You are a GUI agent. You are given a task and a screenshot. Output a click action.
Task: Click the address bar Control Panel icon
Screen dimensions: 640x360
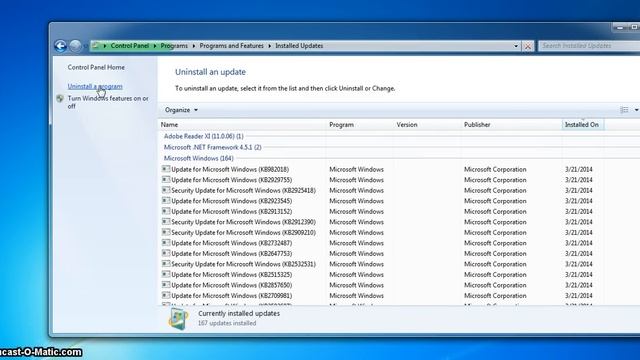coord(96,46)
